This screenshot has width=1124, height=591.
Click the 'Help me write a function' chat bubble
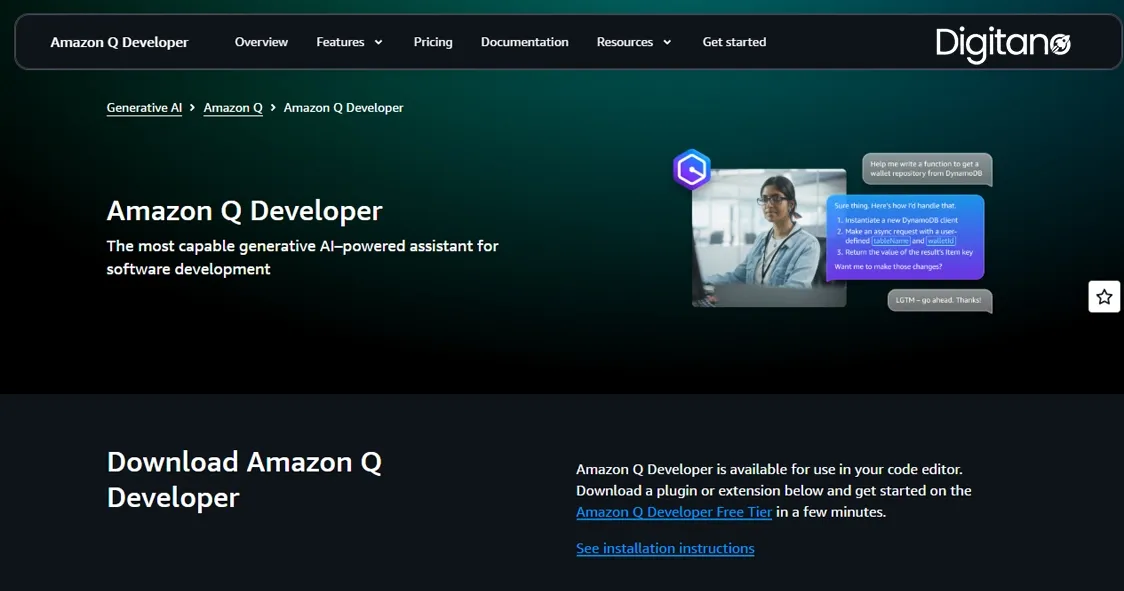coord(927,169)
